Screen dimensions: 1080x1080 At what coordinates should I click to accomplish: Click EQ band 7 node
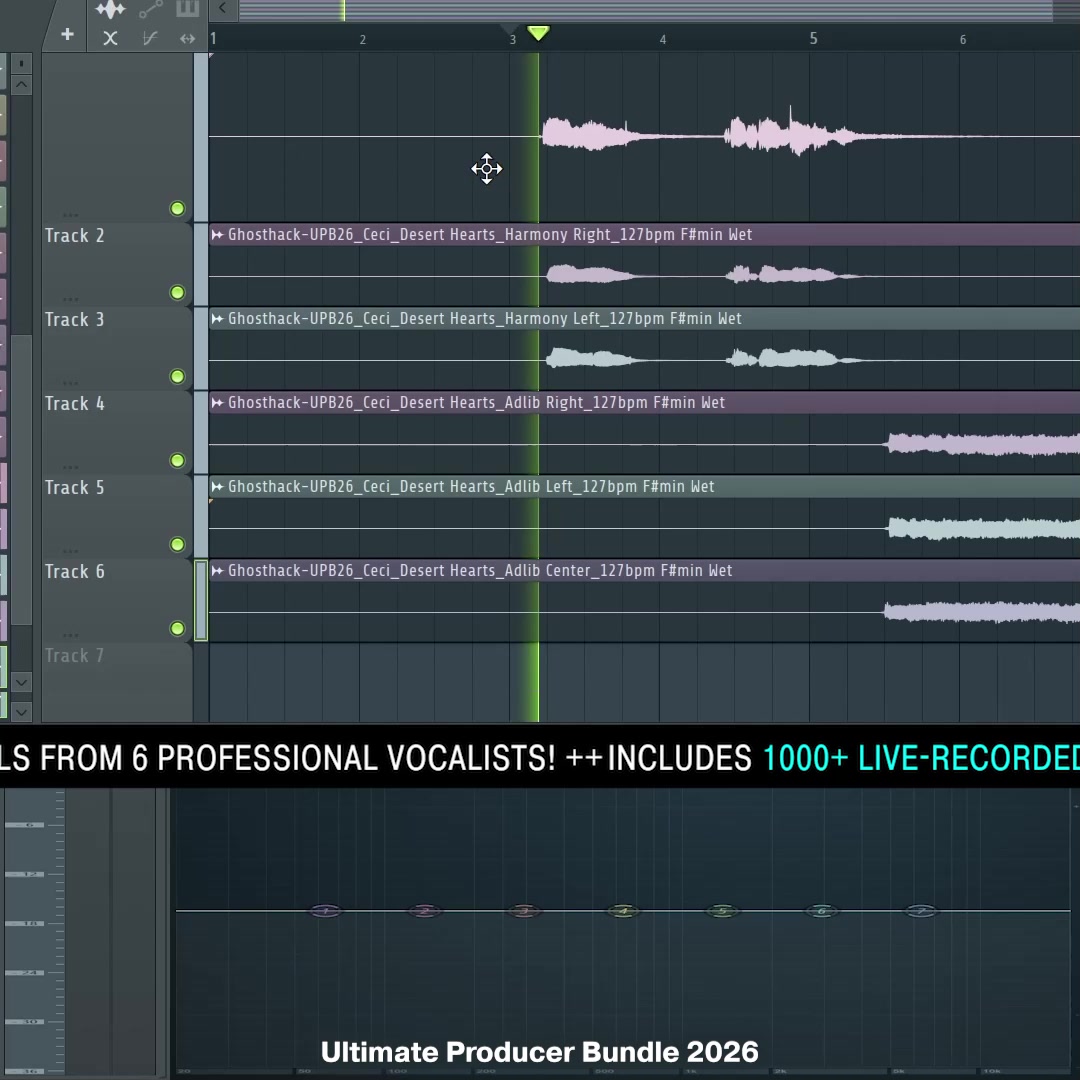point(921,911)
